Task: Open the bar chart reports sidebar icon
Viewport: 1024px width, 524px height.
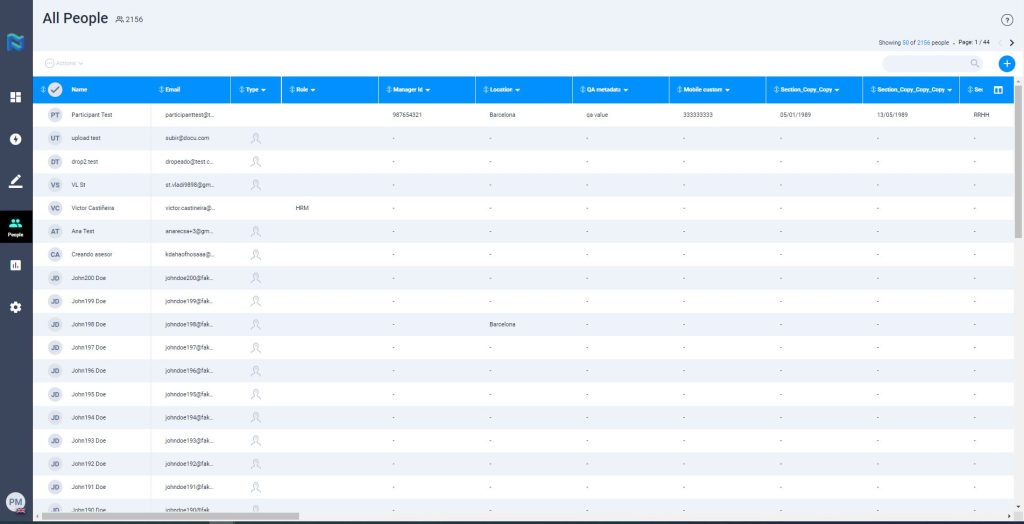Action: click(15, 265)
